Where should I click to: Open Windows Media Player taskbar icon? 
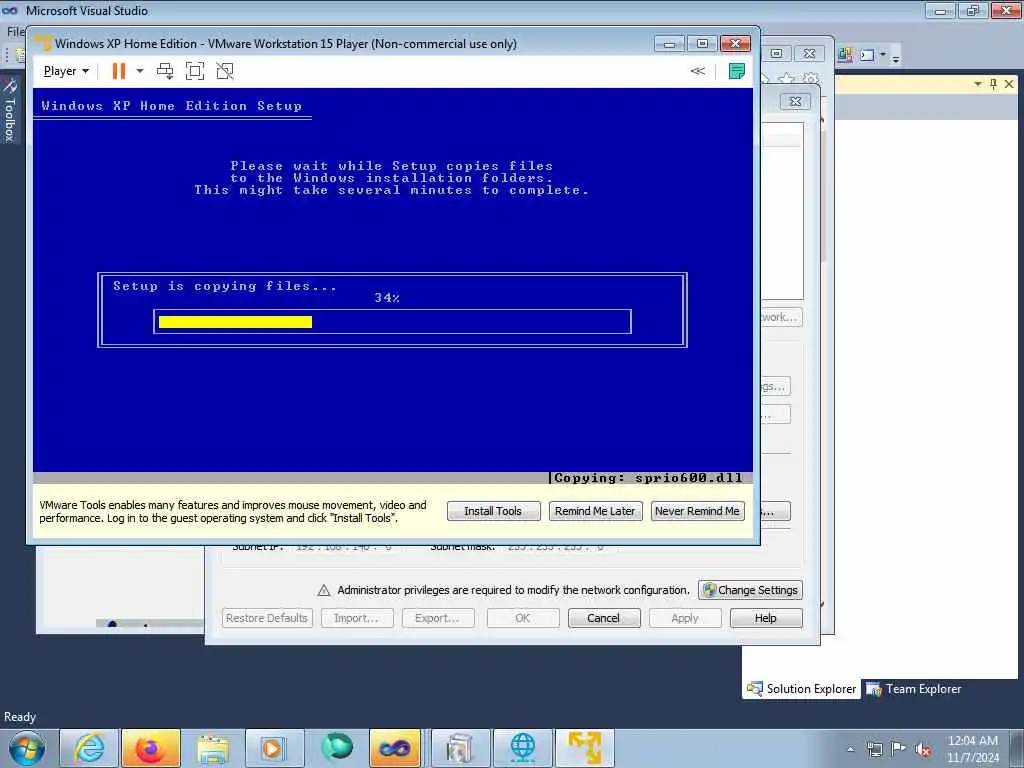pyautogui.click(x=274, y=748)
